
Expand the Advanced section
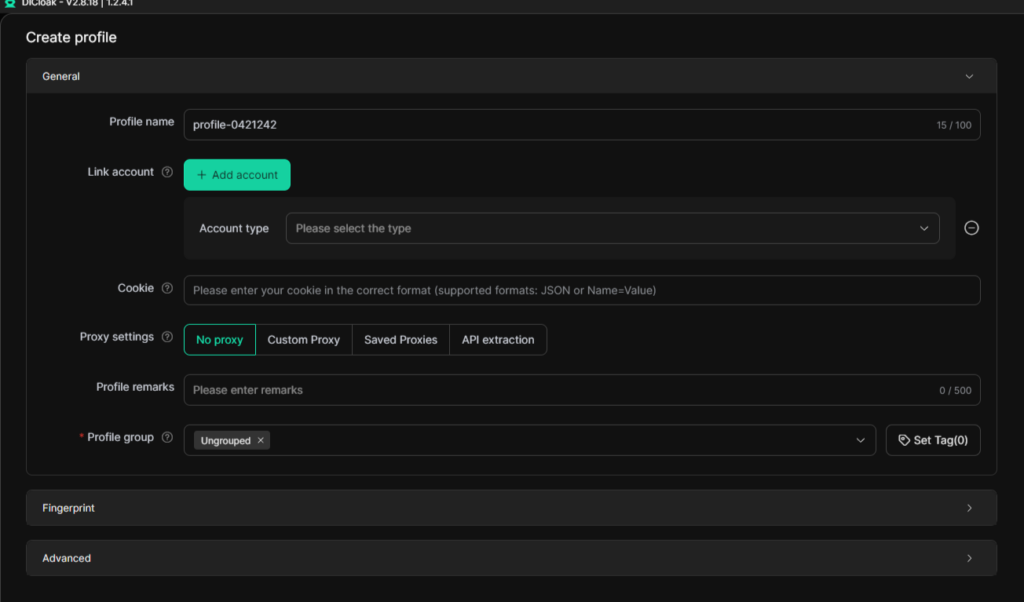[510, 558]
